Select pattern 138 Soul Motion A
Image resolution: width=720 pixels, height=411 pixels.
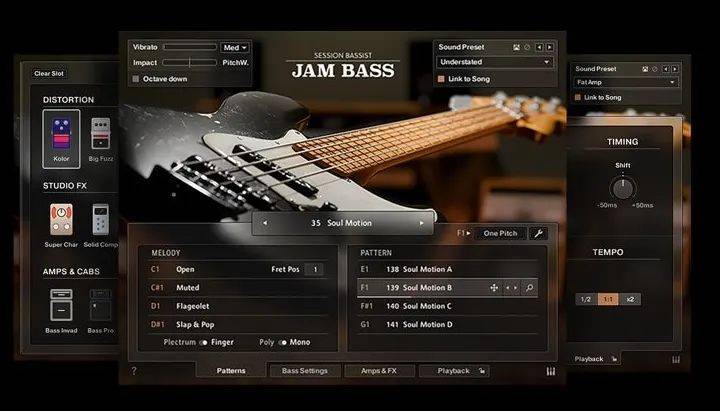click(447, 270)
